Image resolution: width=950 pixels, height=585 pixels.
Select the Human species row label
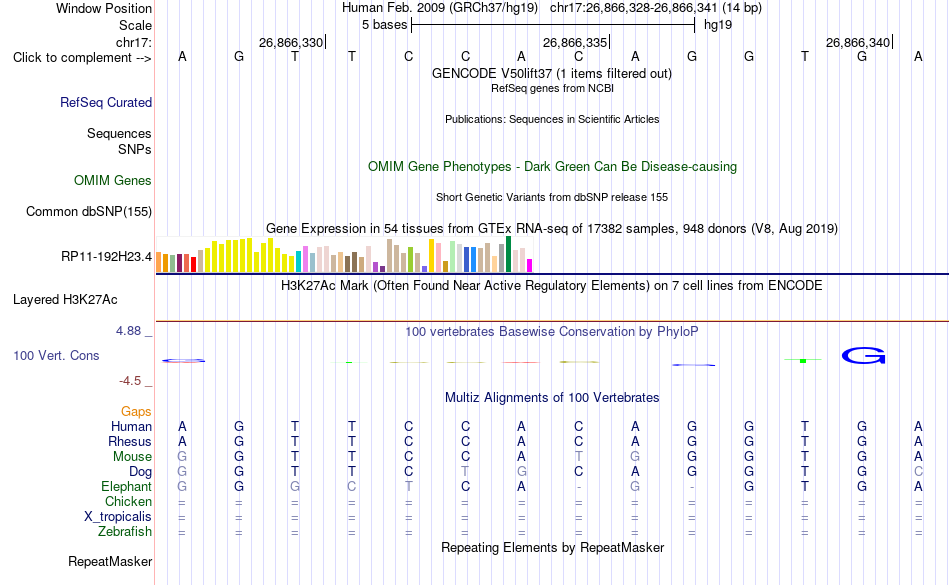coord(131,426)
